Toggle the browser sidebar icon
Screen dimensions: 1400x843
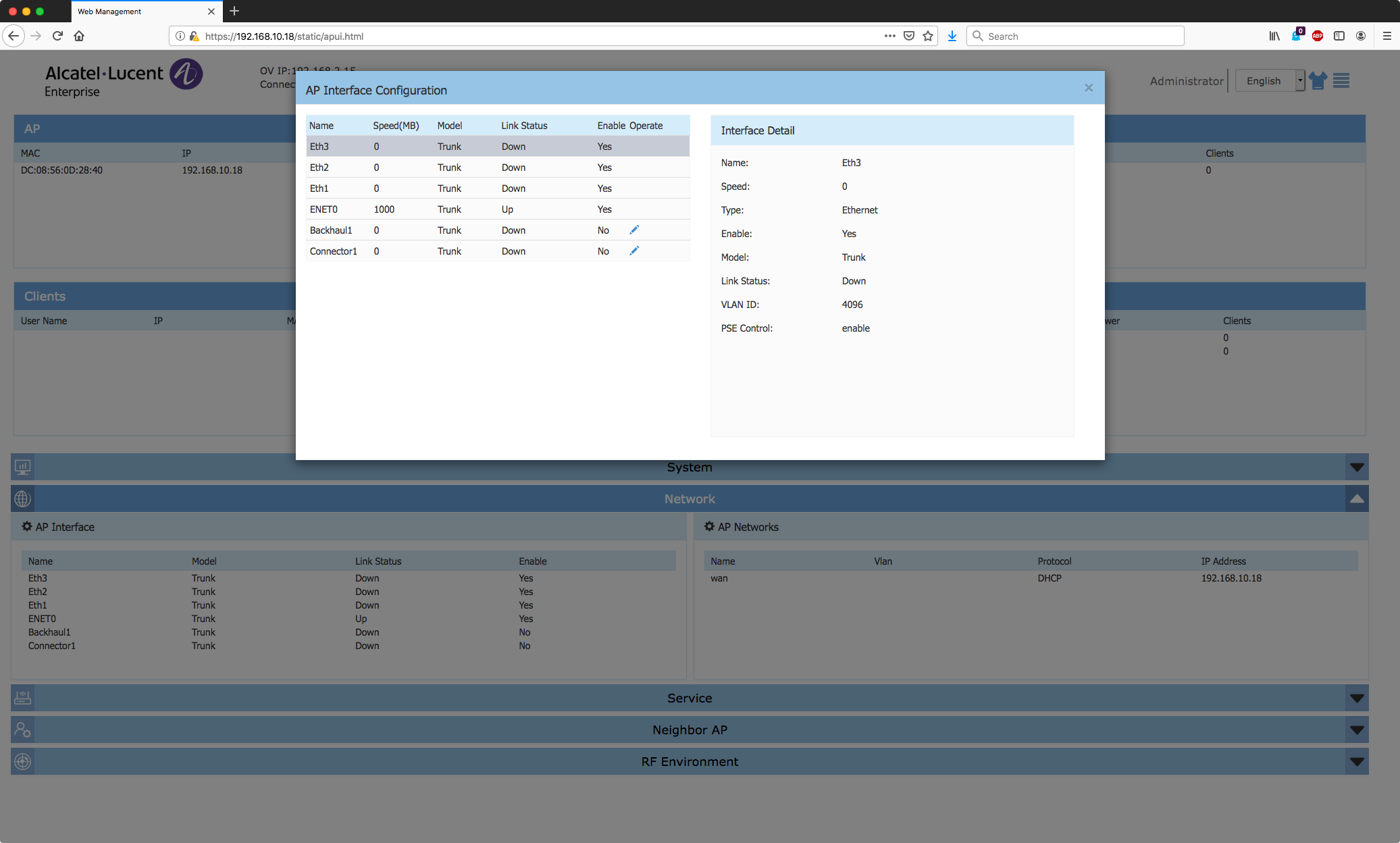pos(1339,36)
